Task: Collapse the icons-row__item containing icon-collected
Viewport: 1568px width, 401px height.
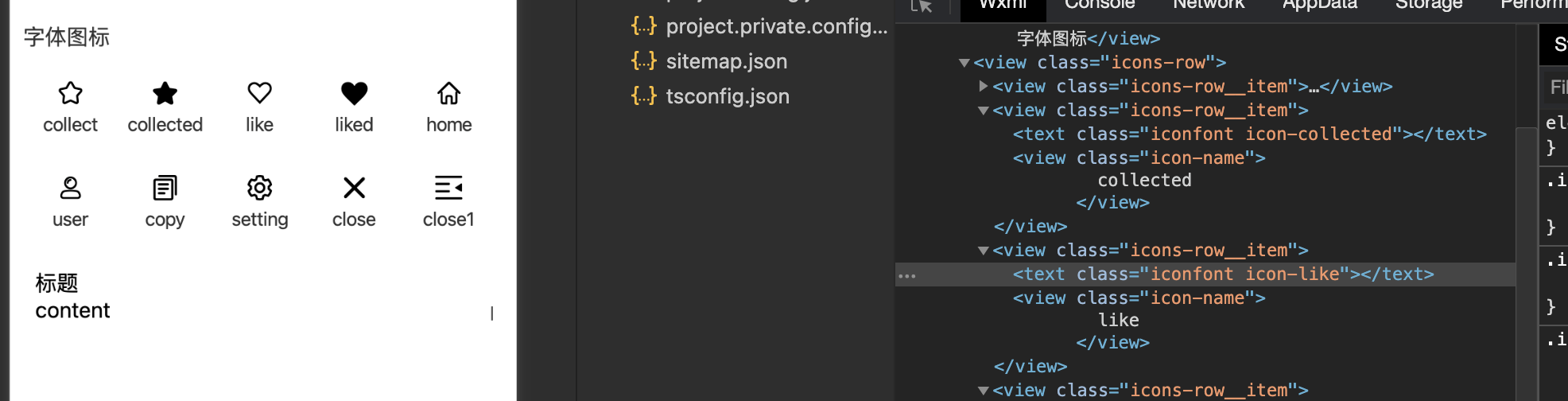Action: click(x=984, y=111)
